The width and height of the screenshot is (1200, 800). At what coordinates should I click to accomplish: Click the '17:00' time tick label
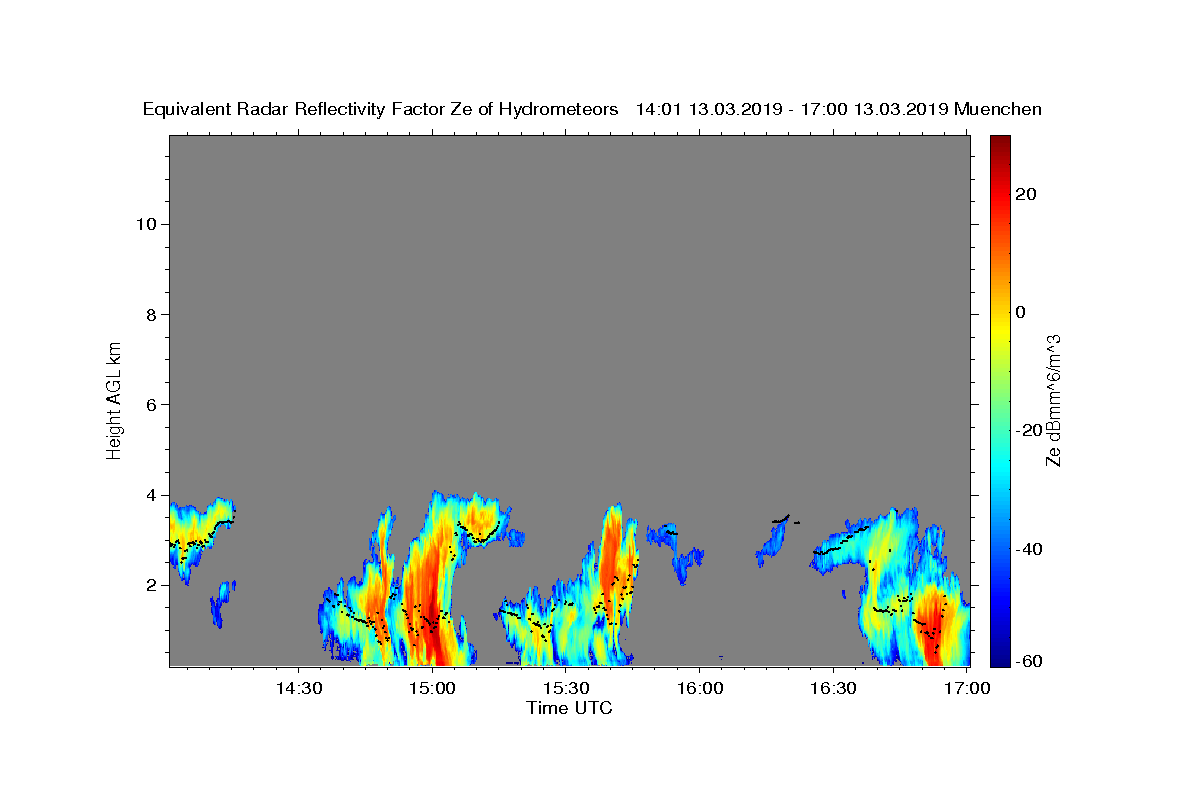pyautogui.click(x=966, y=689)
